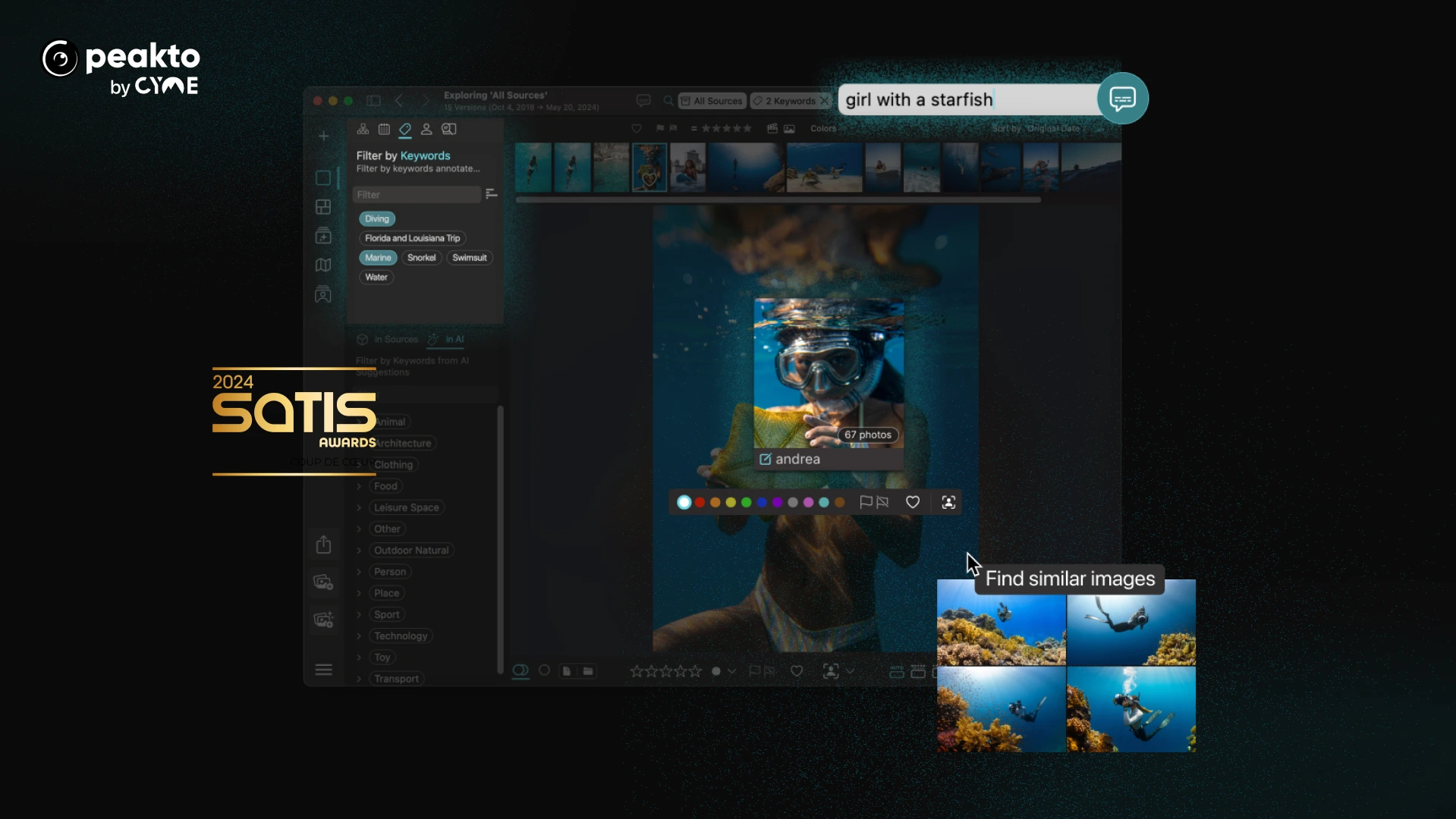This screenshot has width=1456, height=819.
Task: Toggle the Snorkel keyword chip
Action: tap(422, 258)
